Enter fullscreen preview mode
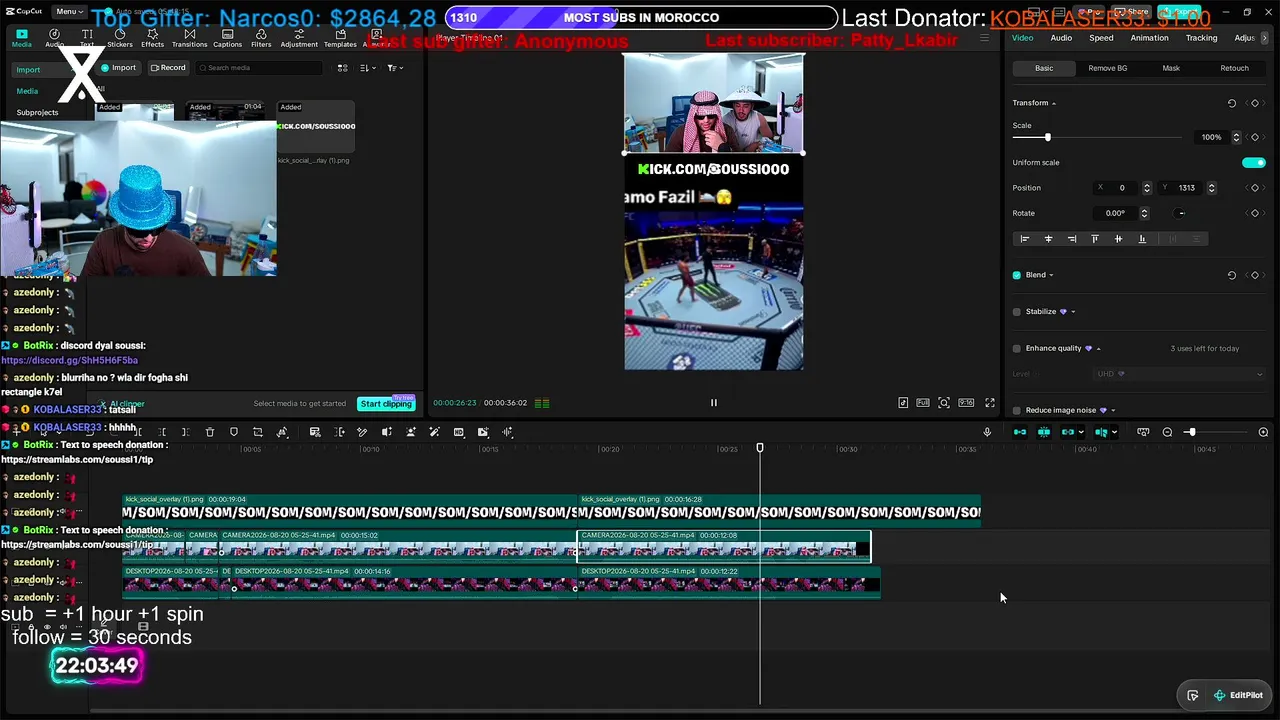Viewport: 1280px width, 720px height. (x=990, y=403)
